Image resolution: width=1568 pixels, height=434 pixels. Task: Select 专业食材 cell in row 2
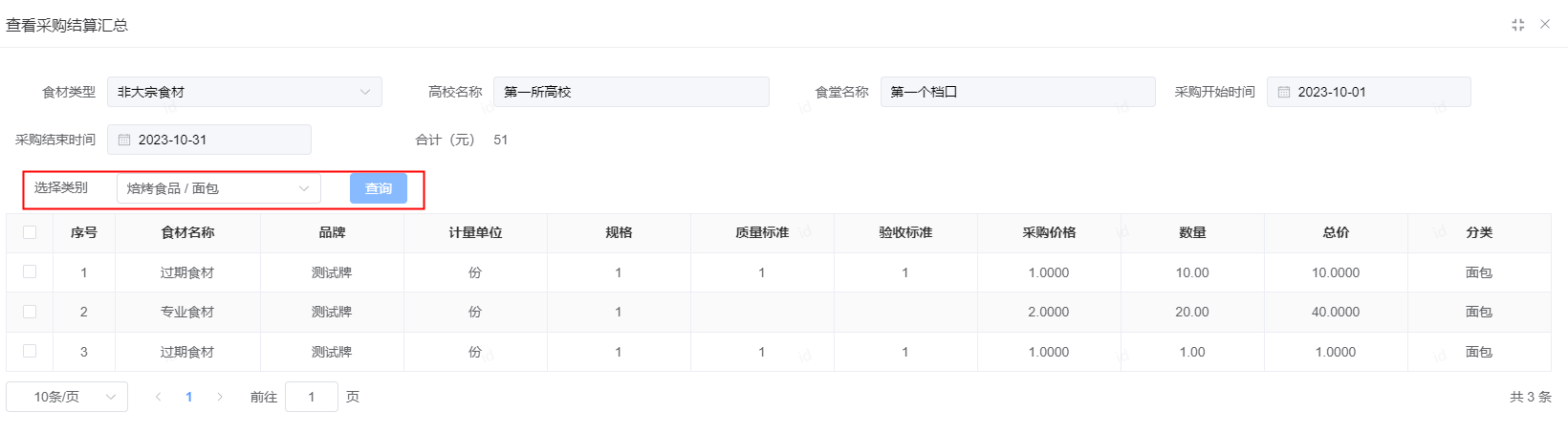187,312
